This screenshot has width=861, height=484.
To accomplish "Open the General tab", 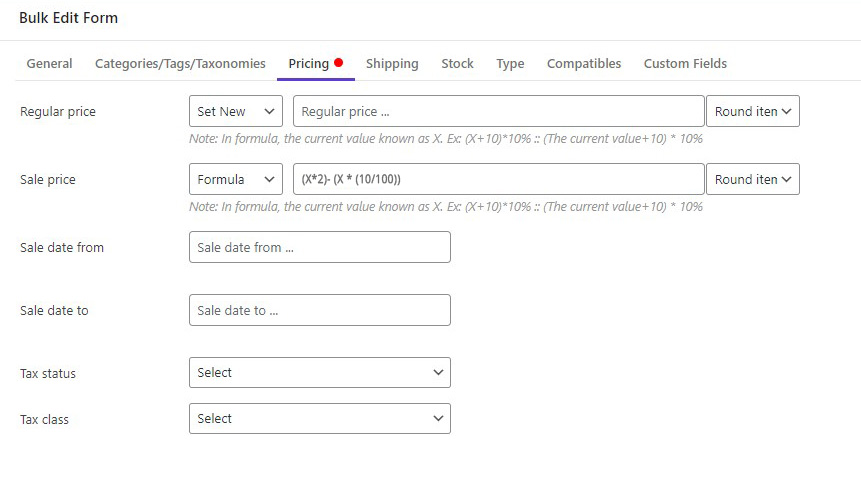I will [49, 64].
